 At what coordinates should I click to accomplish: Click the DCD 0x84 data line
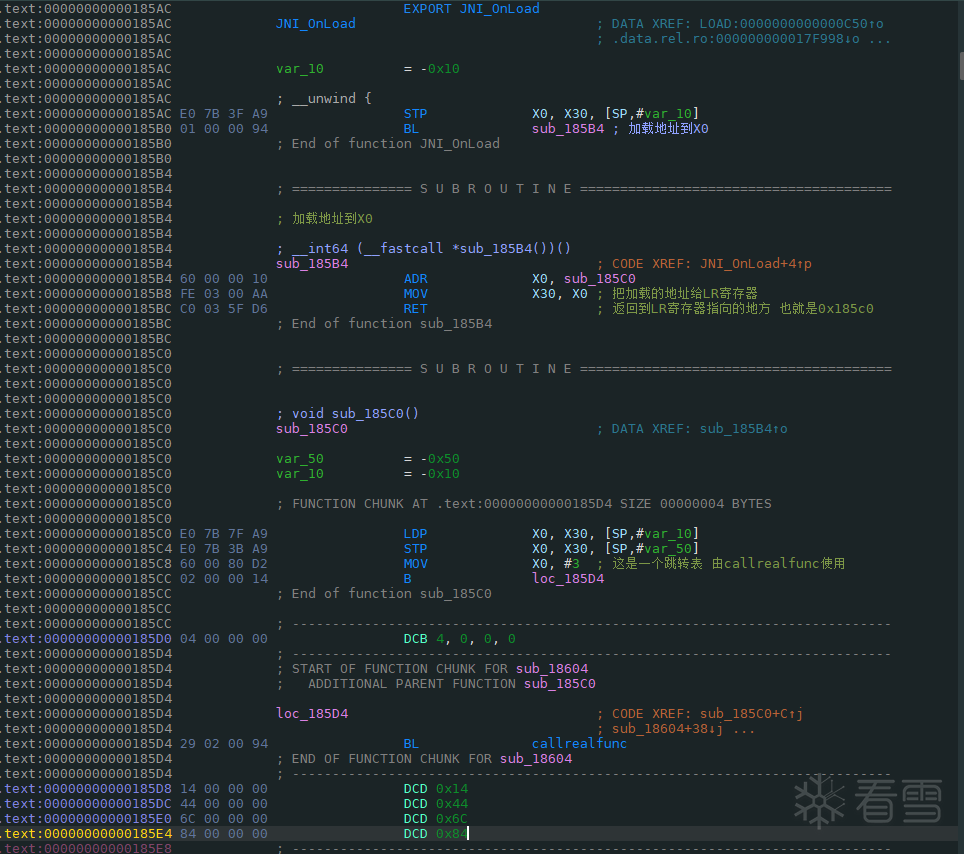435,834
